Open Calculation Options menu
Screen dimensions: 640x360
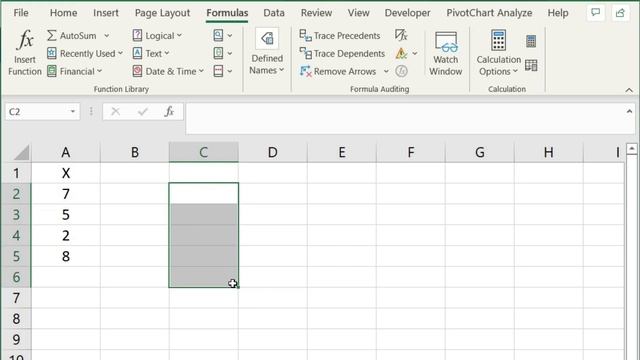(x=498, y=53)
